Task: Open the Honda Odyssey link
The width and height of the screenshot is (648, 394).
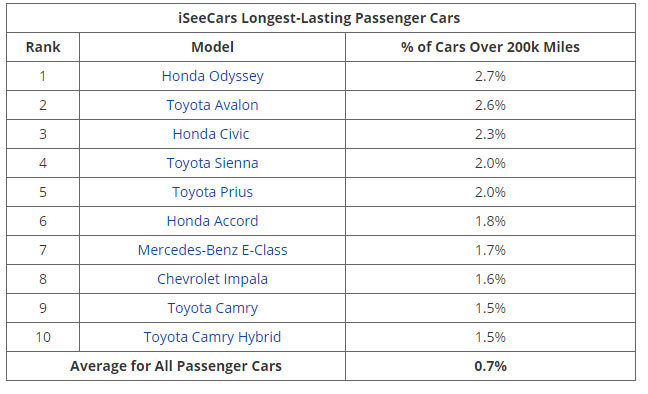Action: click(212, 76)
